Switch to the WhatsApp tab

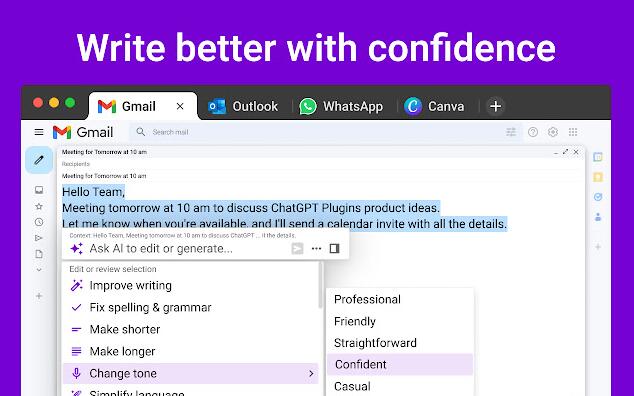(342, 106)
